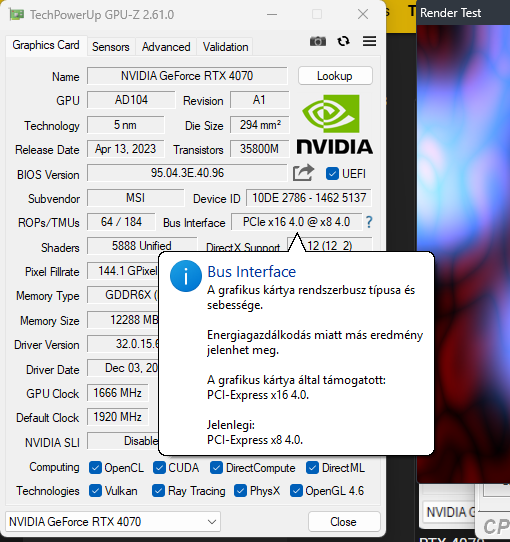Viewport: 510px width, 542px height.
Task: Toggle the OpenGL 4.6 checkbox
Action: [x=296, y=491]
